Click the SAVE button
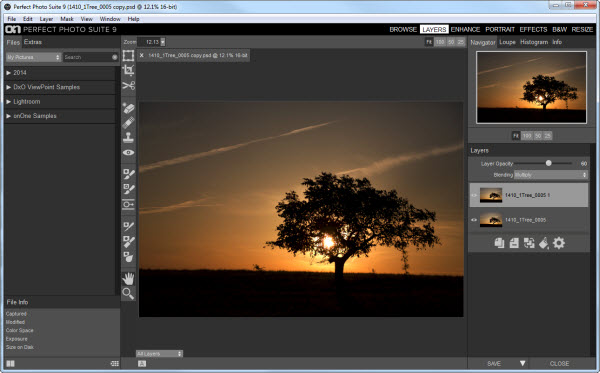600x373 pixels. coord(494,363)
